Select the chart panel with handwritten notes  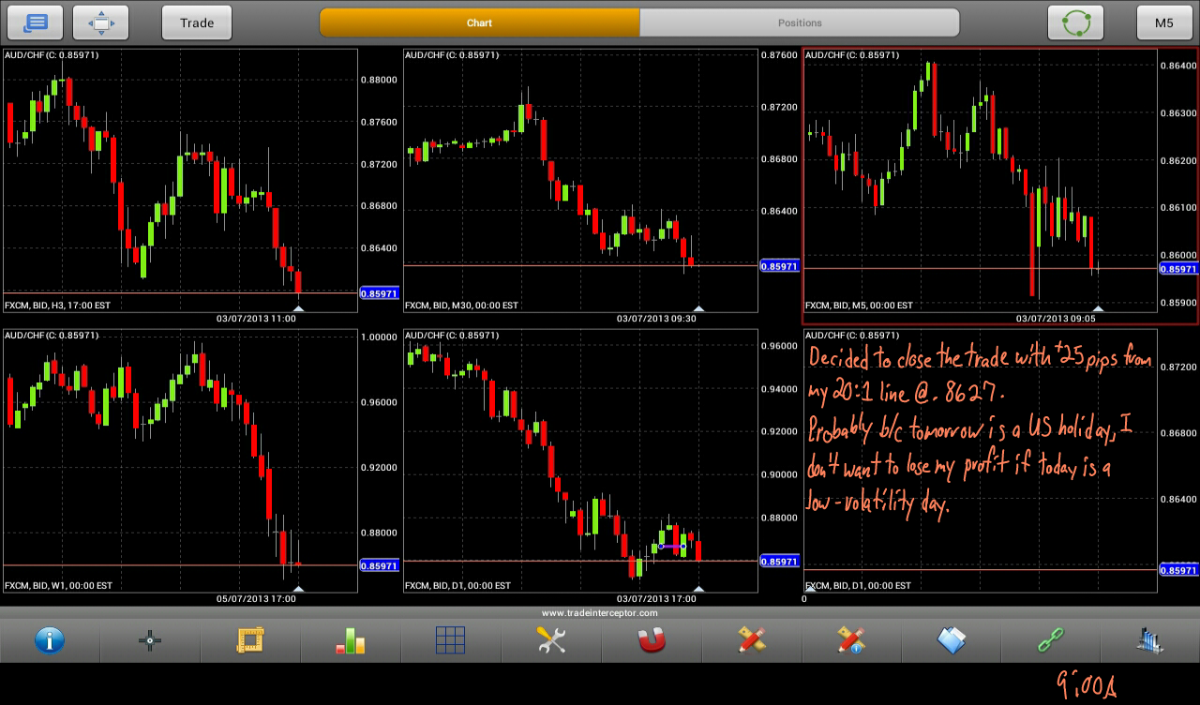[x=980, y=461]
